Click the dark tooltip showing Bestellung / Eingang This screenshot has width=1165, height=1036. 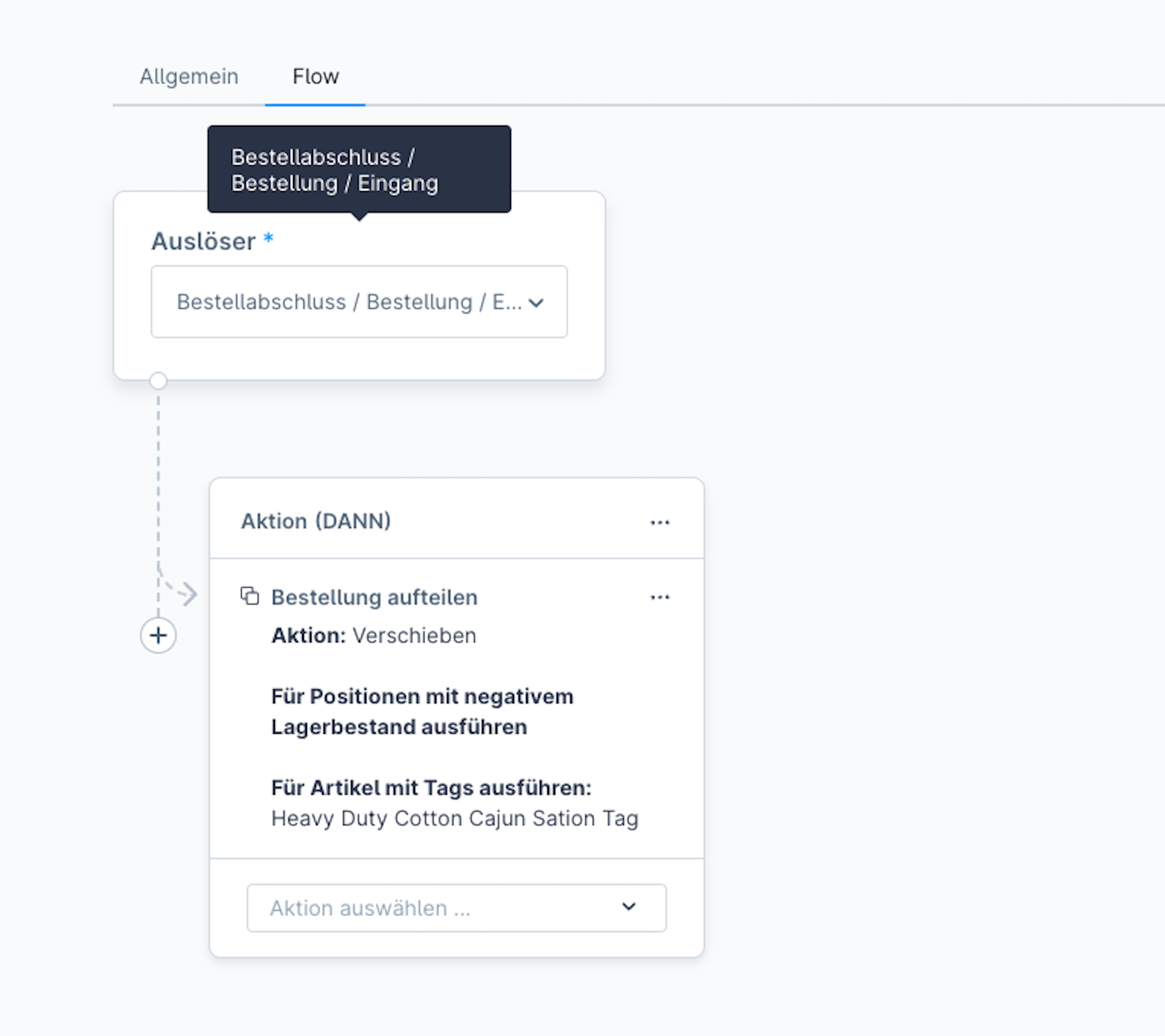point(359,169)
